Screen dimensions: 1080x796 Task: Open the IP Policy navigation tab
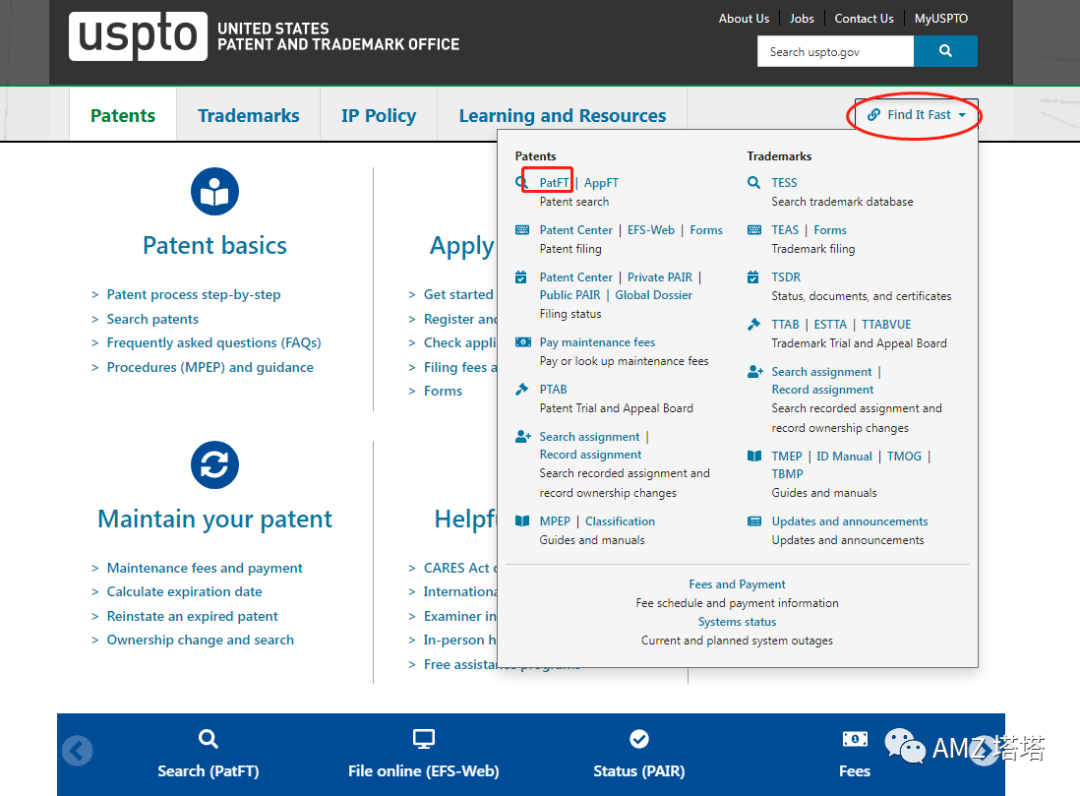pos(379,116)
